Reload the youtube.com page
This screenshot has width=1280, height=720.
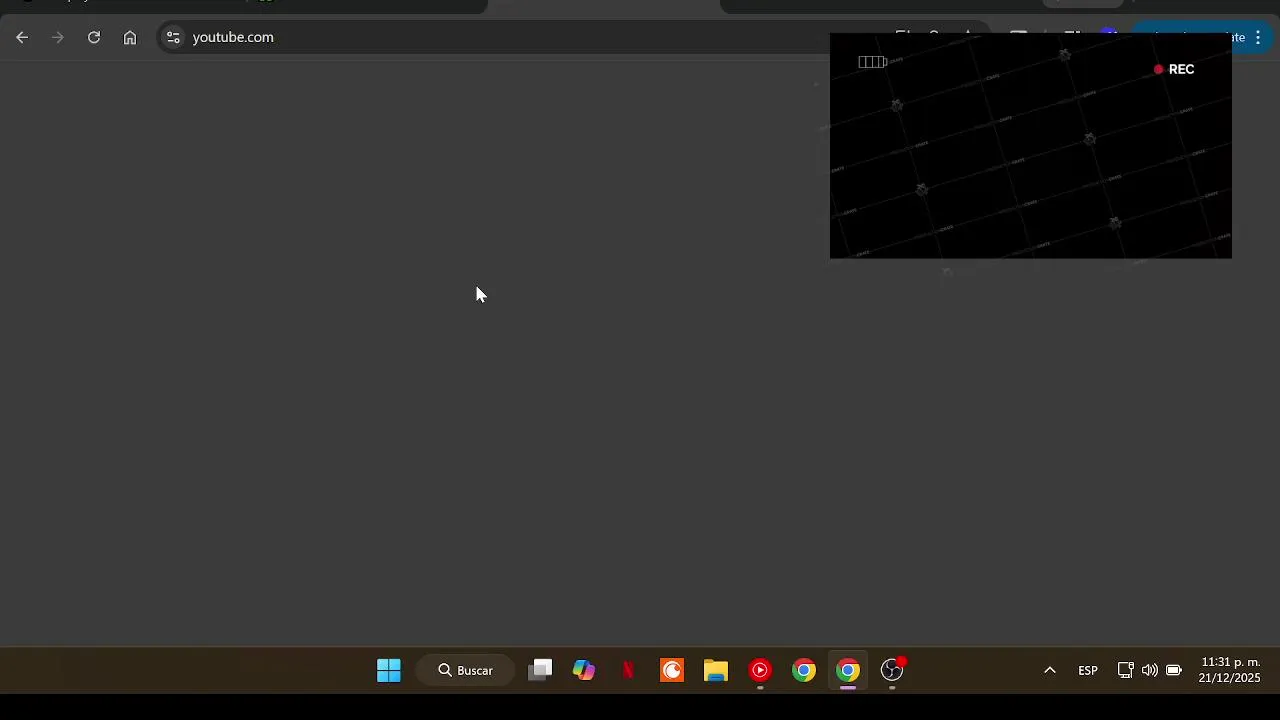click(x=94, y=37)
